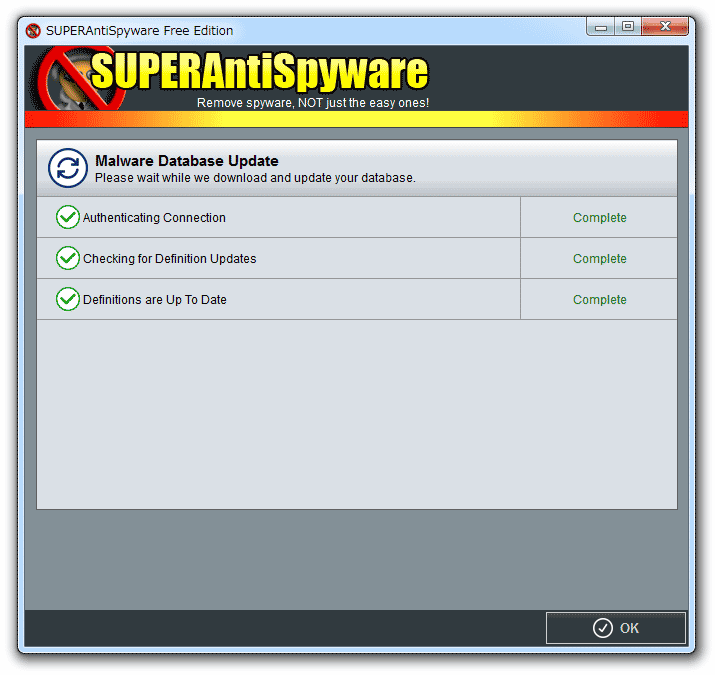Click the OK button
This screenshot has width=715, height=675.
pos(616,628)
